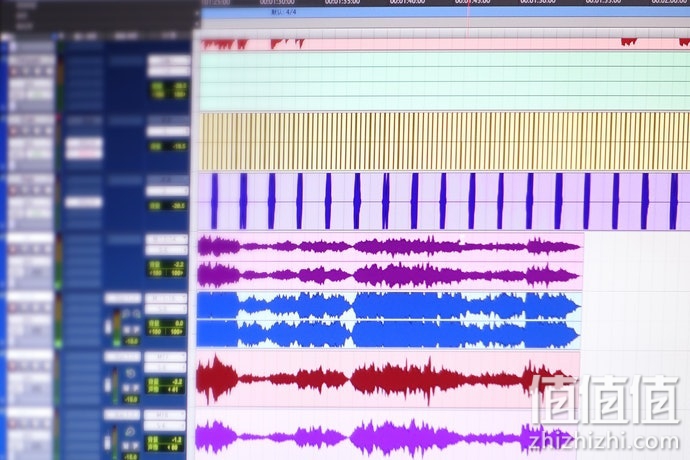Click right send pan knob on blue track
690x460 pixels.
point(136,314)
